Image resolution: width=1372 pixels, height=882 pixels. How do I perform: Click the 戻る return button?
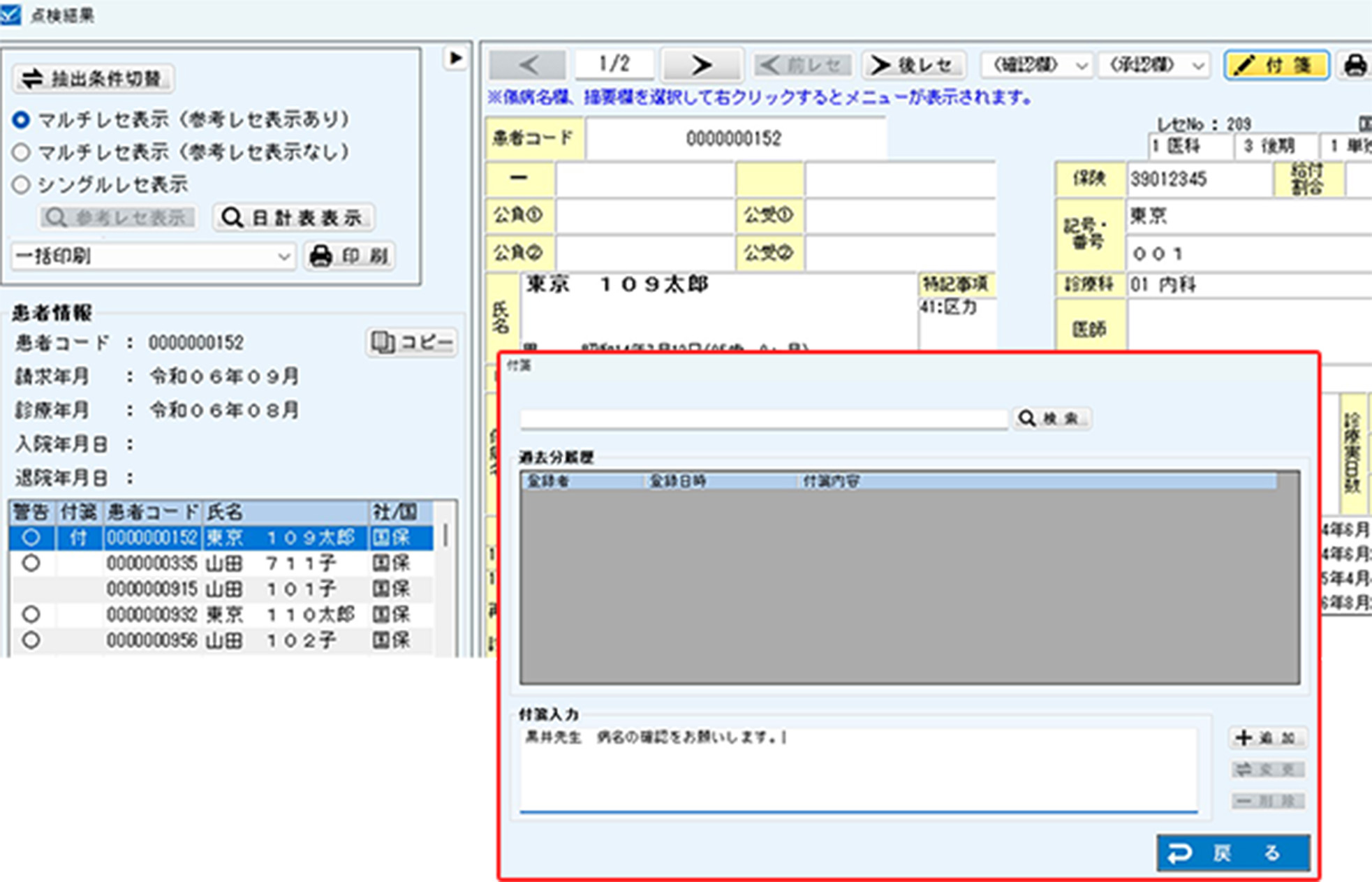coord(1232,853)
